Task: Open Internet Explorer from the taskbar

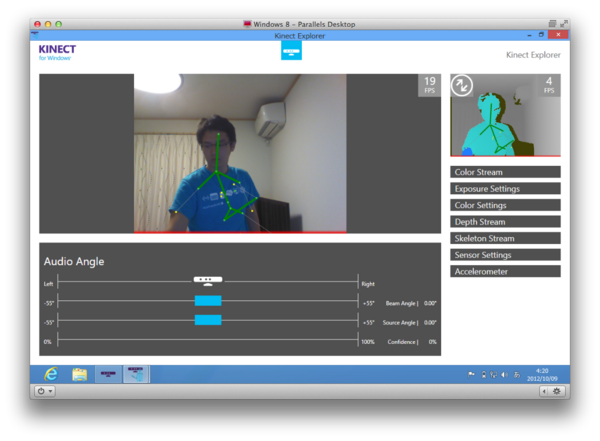Action: pyautogui.click(x=51, y=374)
